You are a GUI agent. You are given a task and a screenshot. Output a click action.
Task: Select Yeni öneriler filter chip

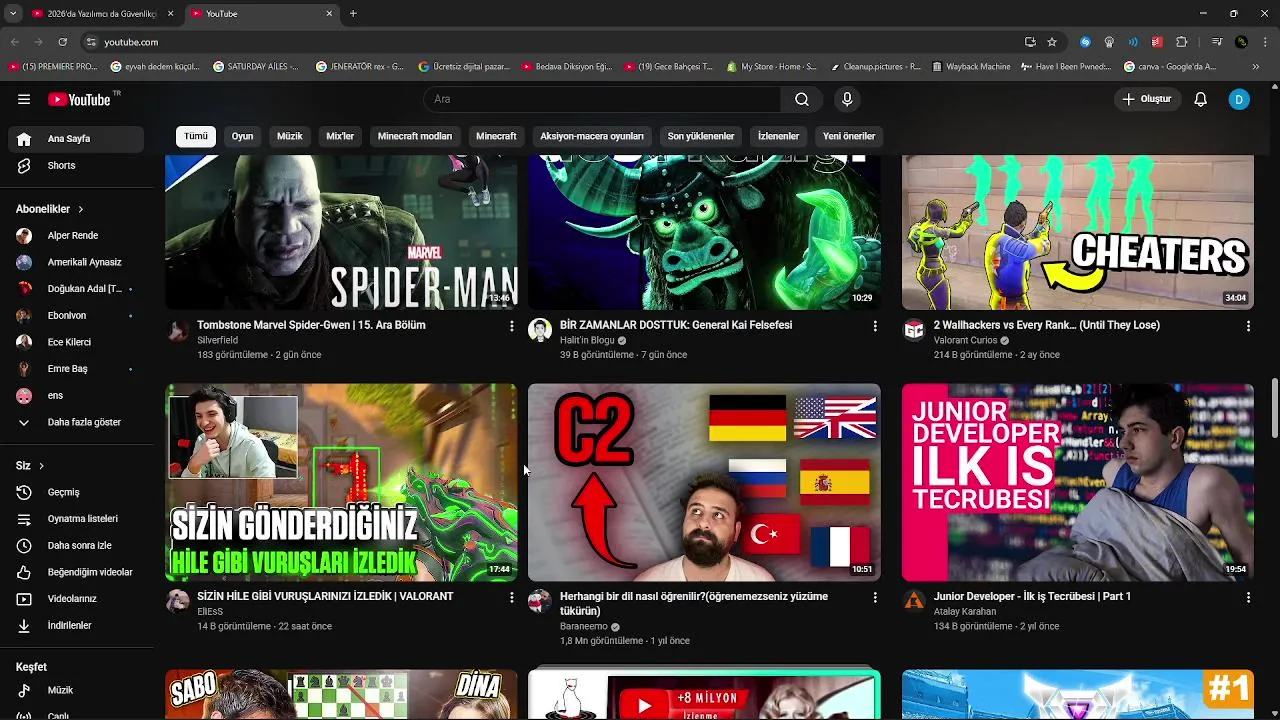(x=849, y=136)
